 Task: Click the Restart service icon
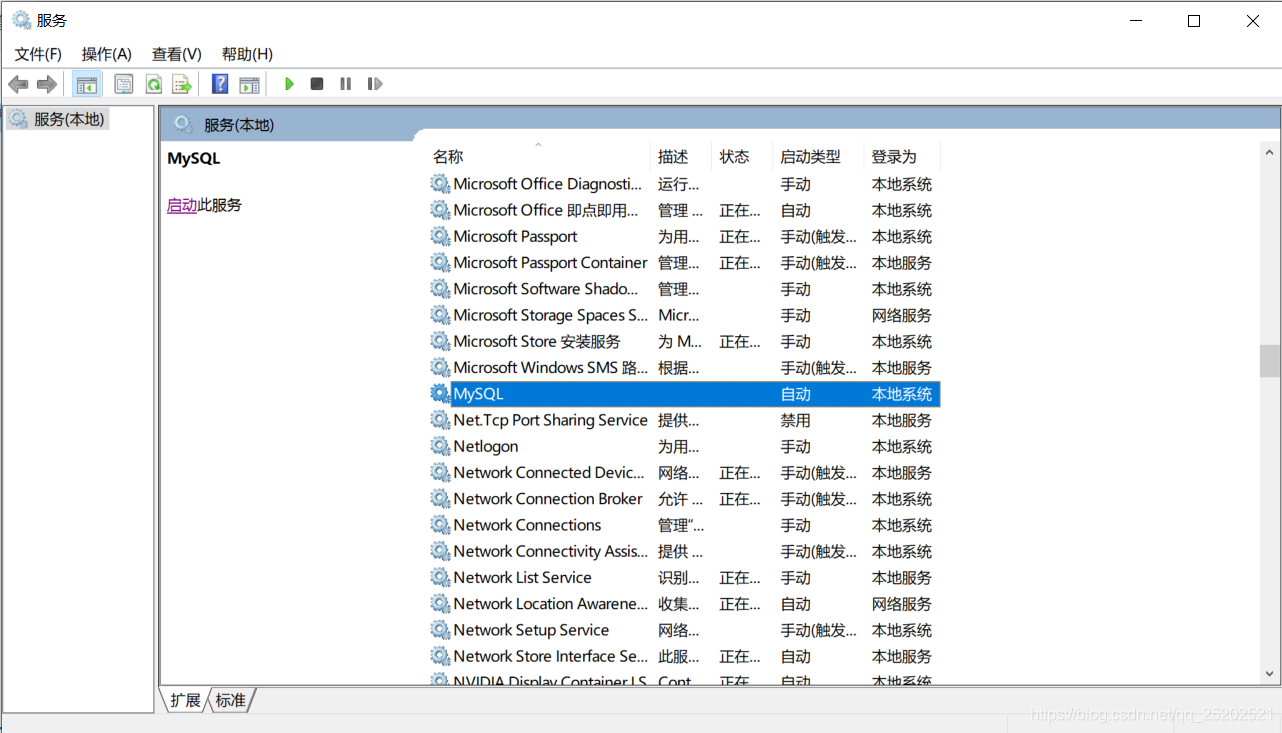coord(375,84)
